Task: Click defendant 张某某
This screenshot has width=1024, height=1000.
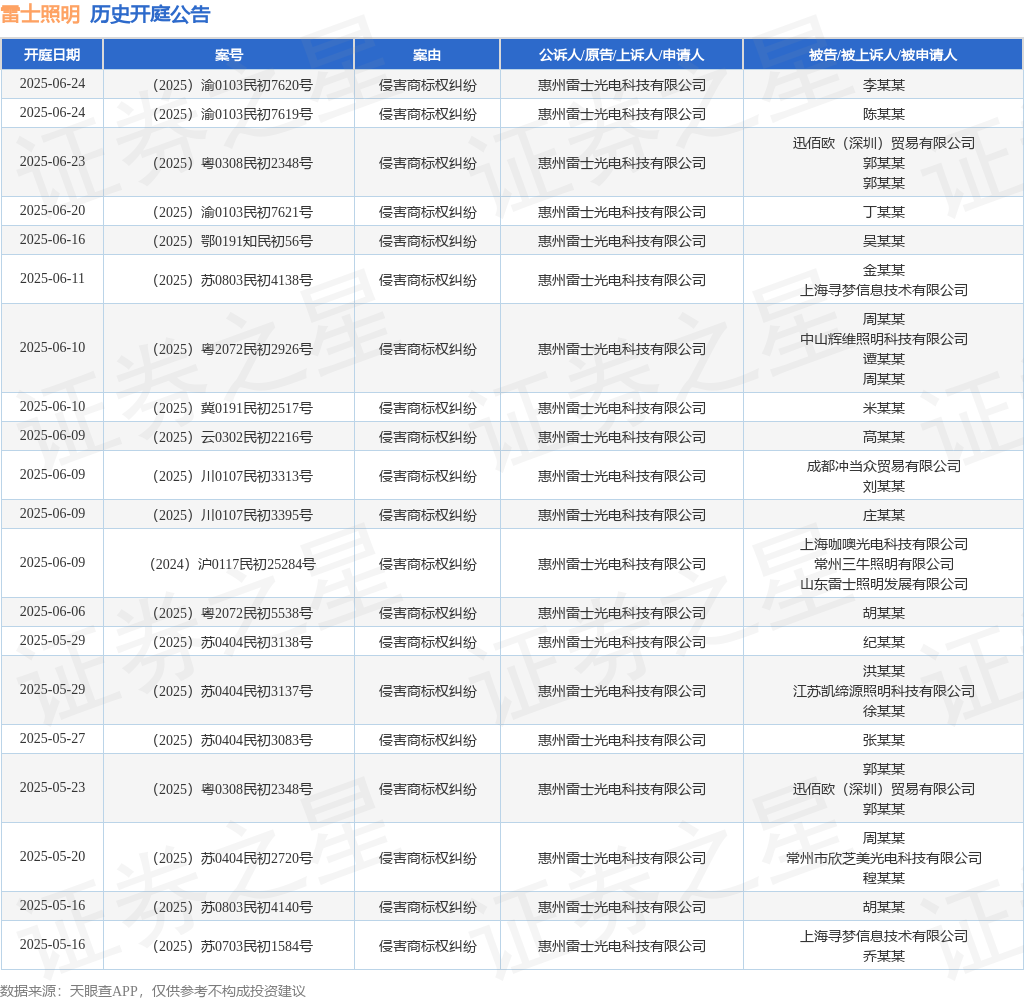Action: [884, 740]
